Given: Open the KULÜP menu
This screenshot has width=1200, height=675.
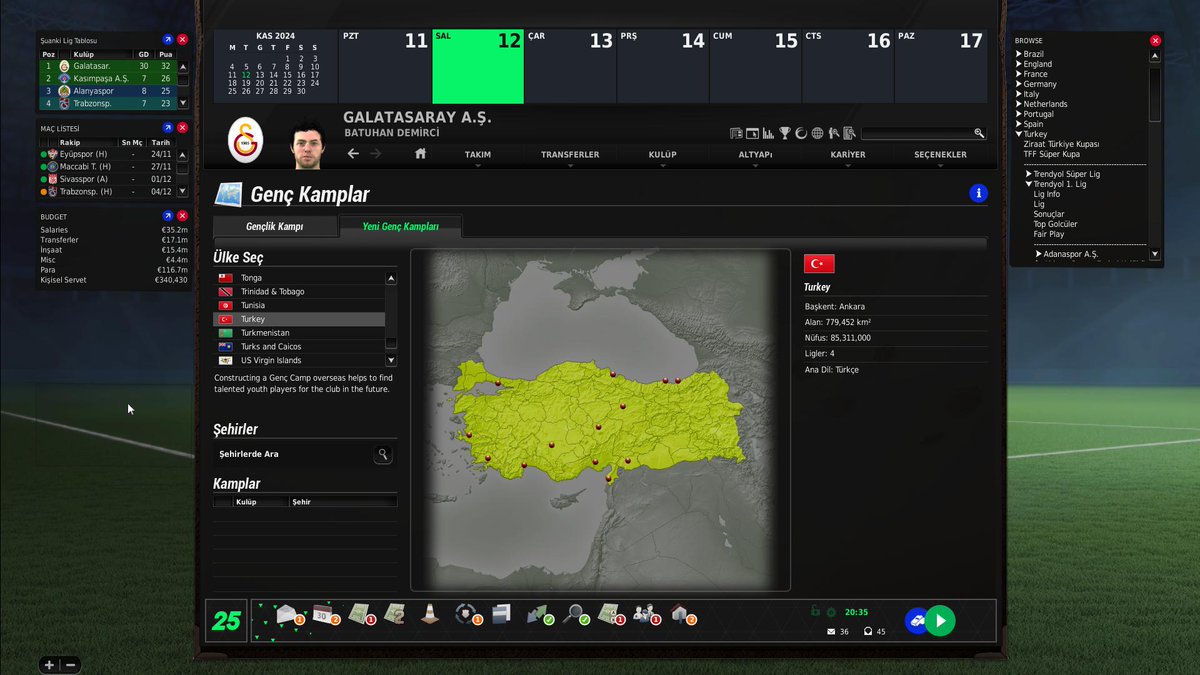Looking at the screenshot, I should (662, 155).
